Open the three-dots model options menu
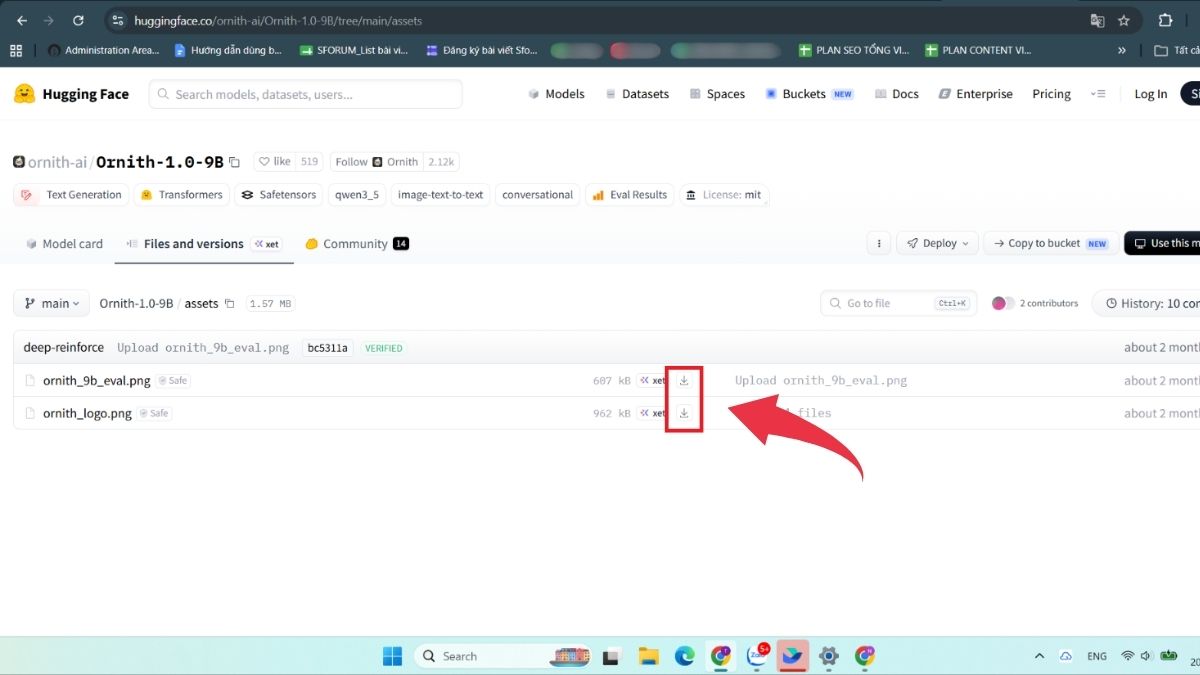Screen dimensions: 1200x675 [878, 243]
